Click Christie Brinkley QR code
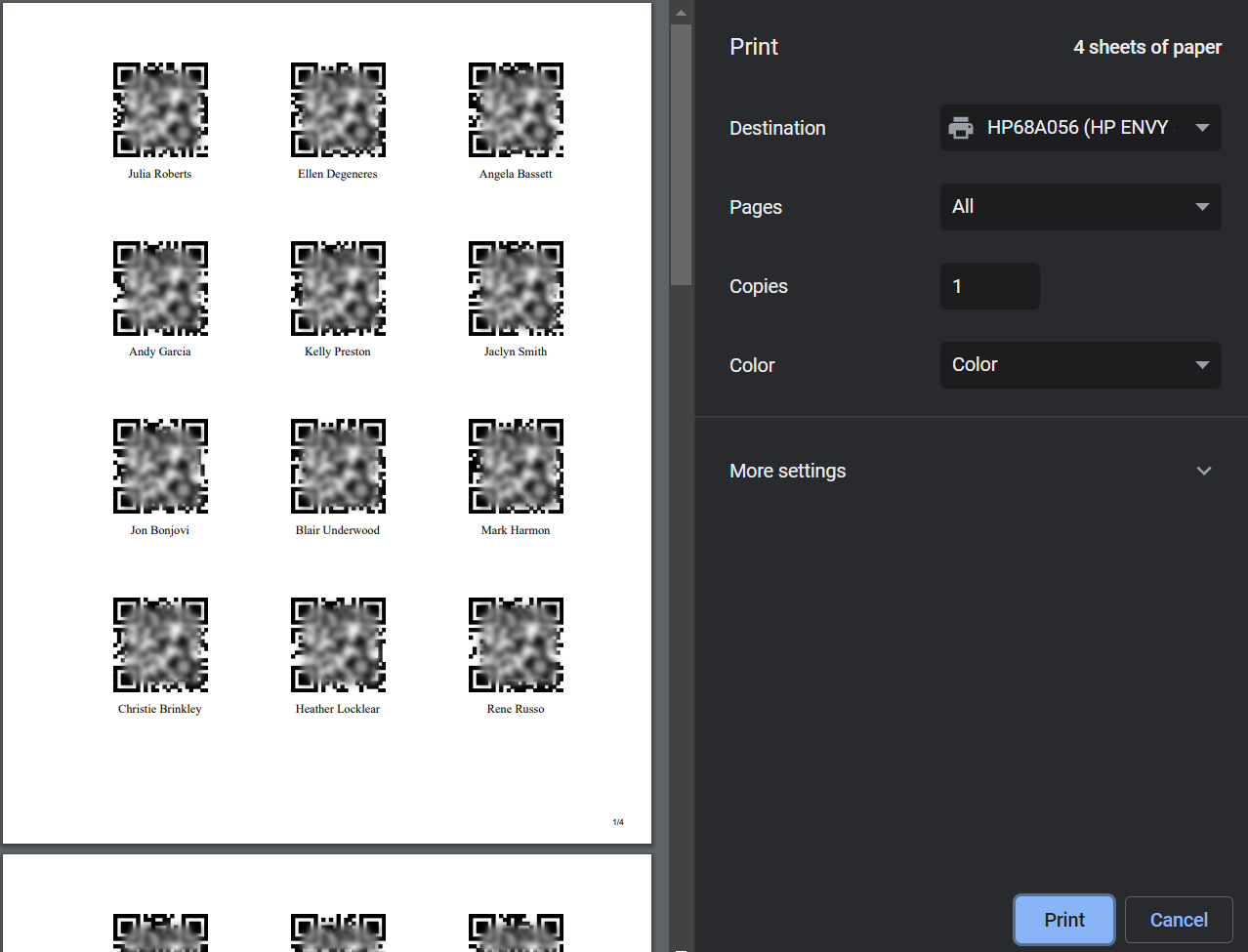The image size is (1248, 952). (160, 645)
